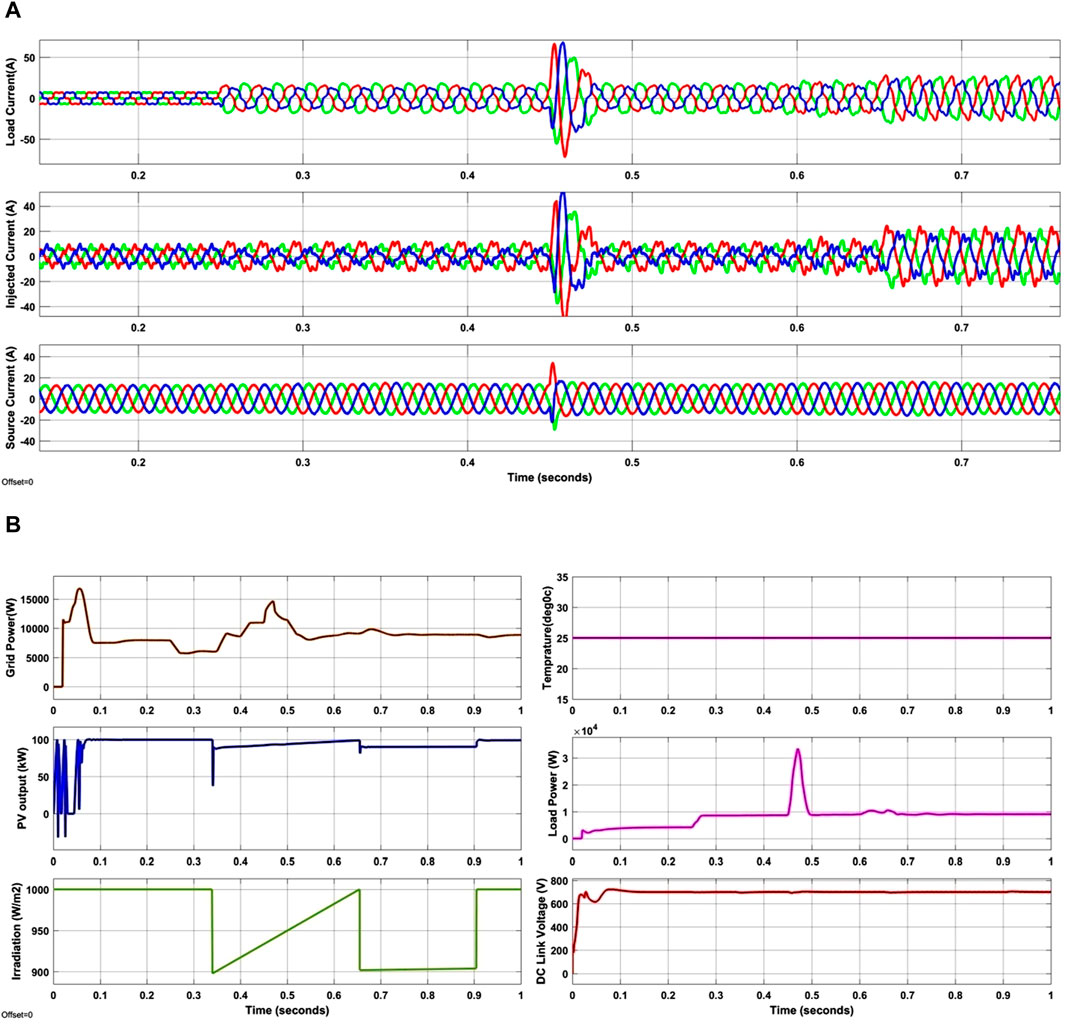This screenshot has width=1065, height=1024.
Task: Click the "800" tick on DC Link Voltage axis
Action: click(559, 882)
